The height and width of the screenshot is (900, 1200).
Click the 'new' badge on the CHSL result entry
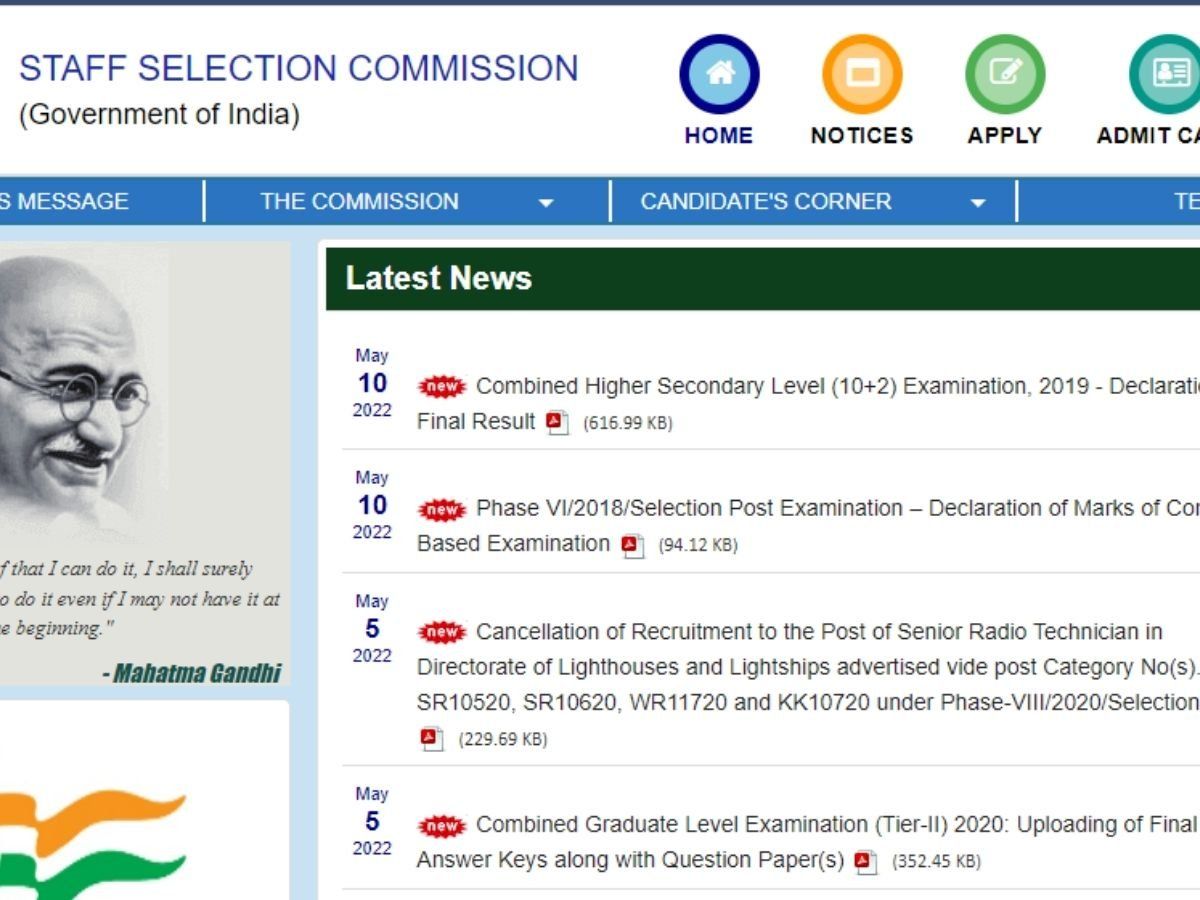(x=442, y=385)
